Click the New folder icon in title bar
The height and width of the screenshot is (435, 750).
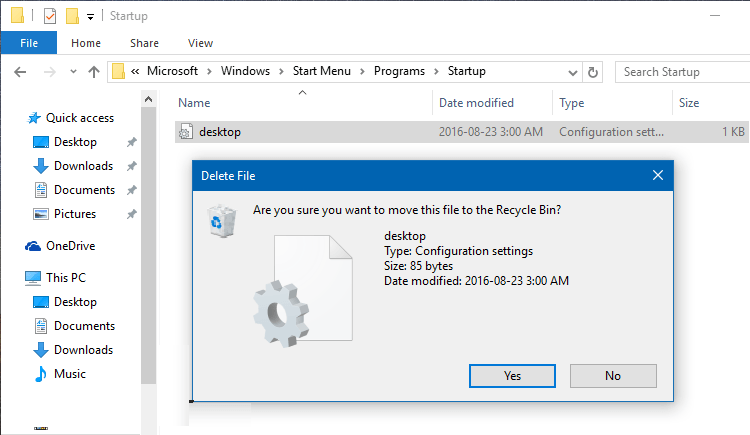tap(72, 16)
